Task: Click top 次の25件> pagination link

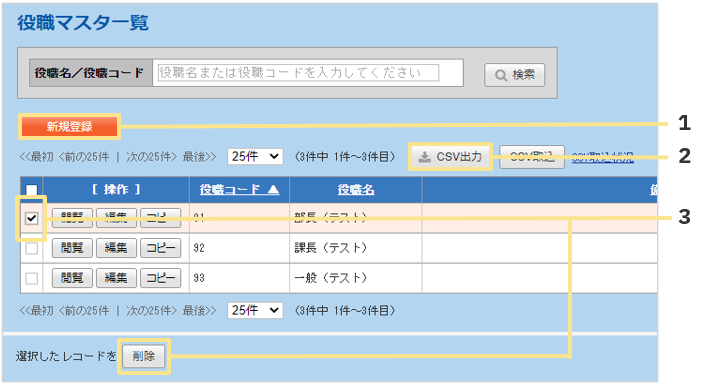Action: (152, 157)
